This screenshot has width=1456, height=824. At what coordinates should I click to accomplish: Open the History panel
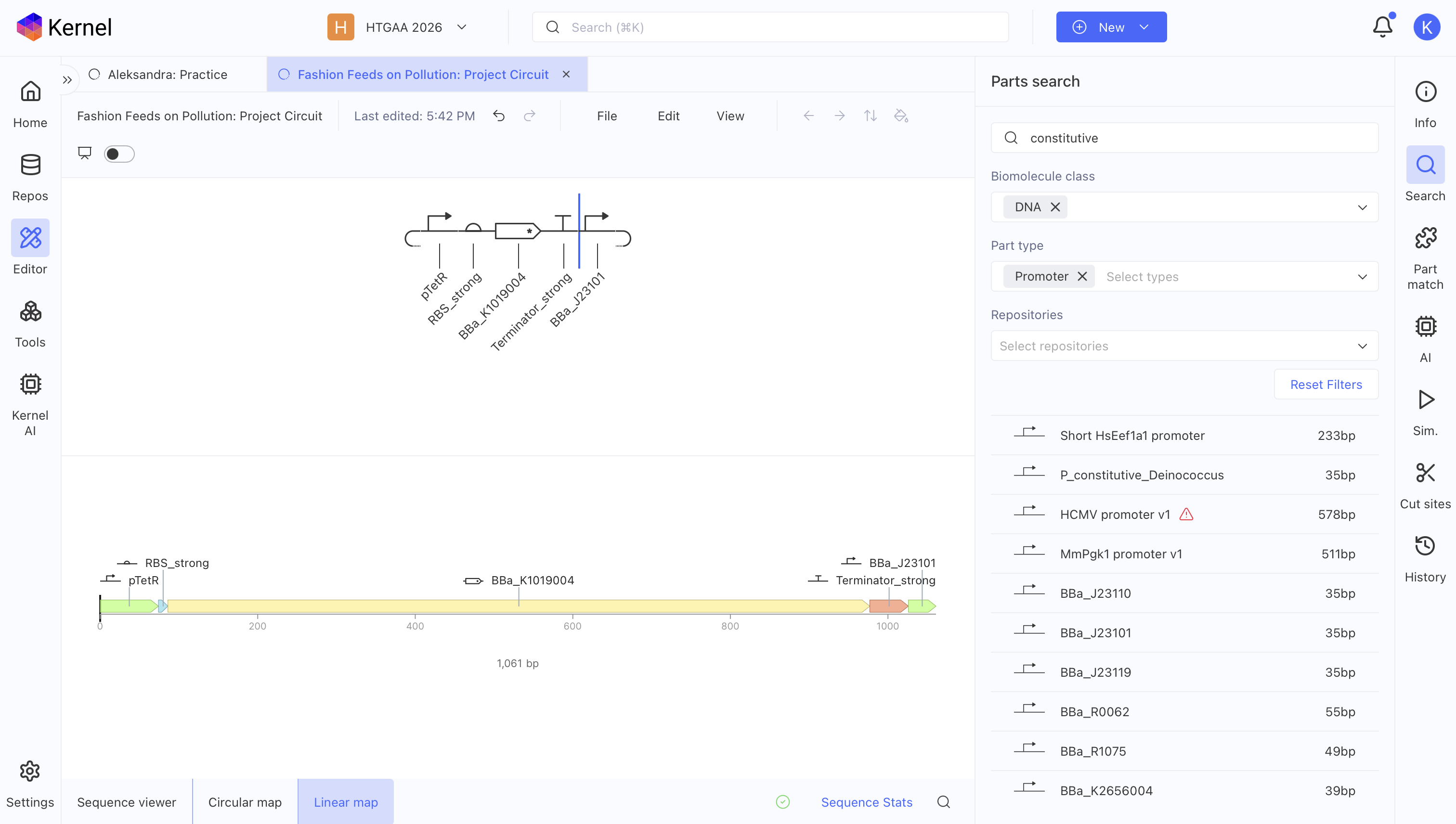(1425, 560)
